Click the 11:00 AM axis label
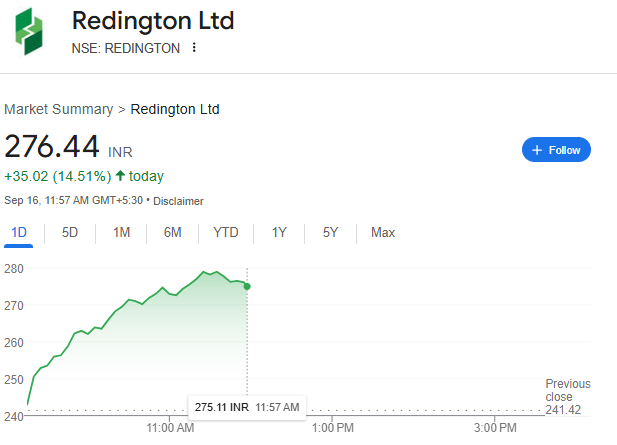 point(170,429)
